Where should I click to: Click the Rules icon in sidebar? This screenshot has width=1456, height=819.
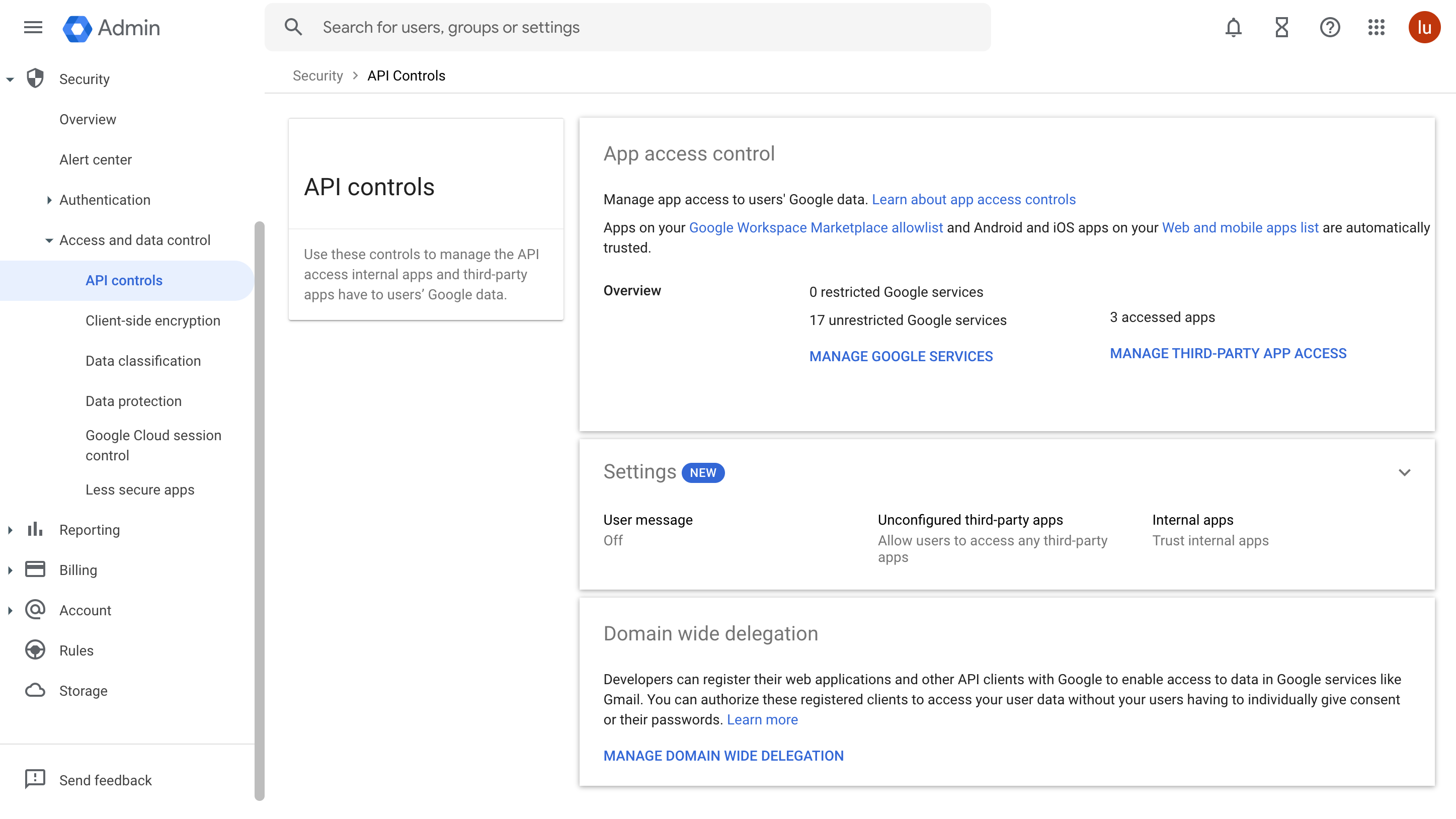[x=34, y=650]
